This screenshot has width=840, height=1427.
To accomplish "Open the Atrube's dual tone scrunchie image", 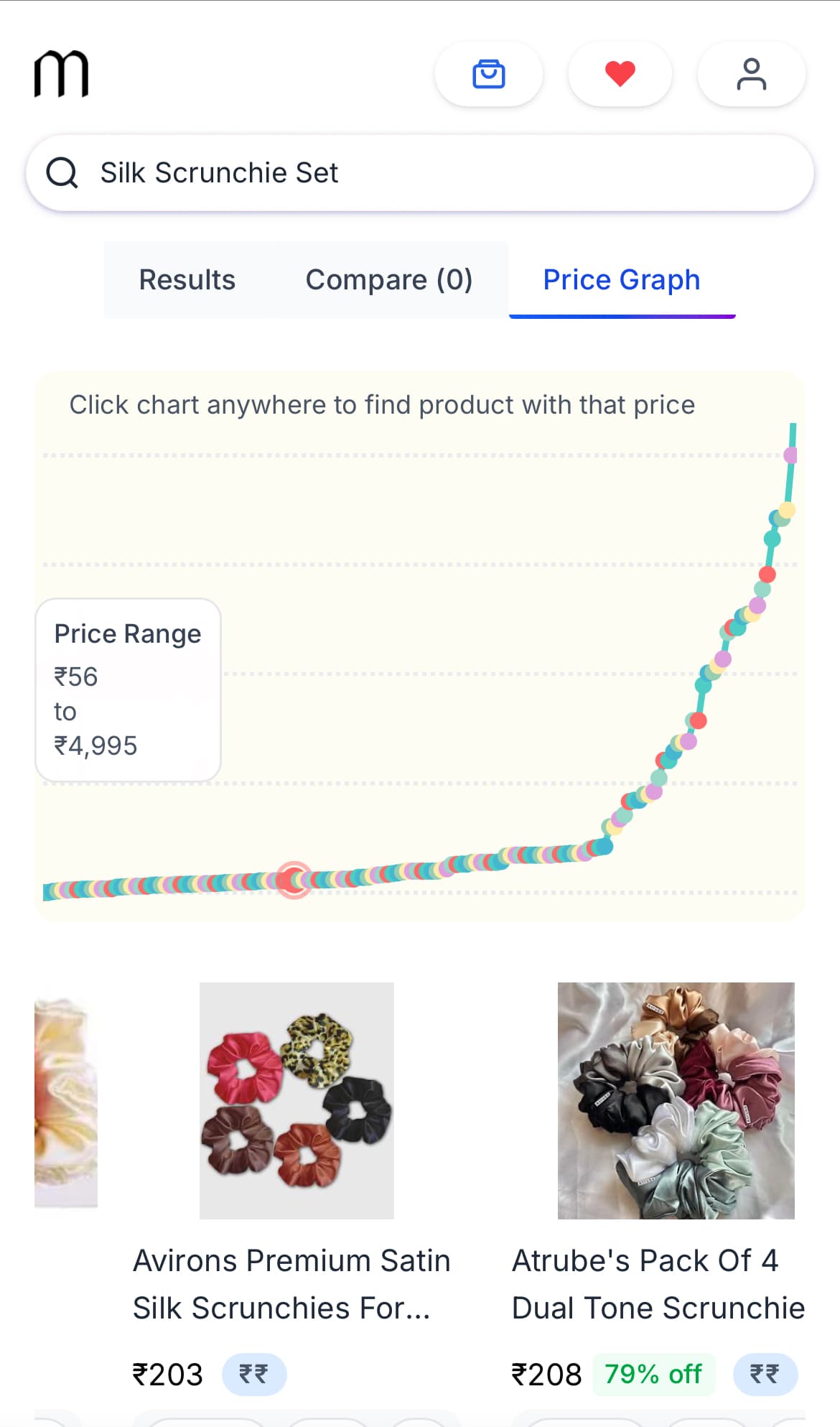I will click(676, 1100).
